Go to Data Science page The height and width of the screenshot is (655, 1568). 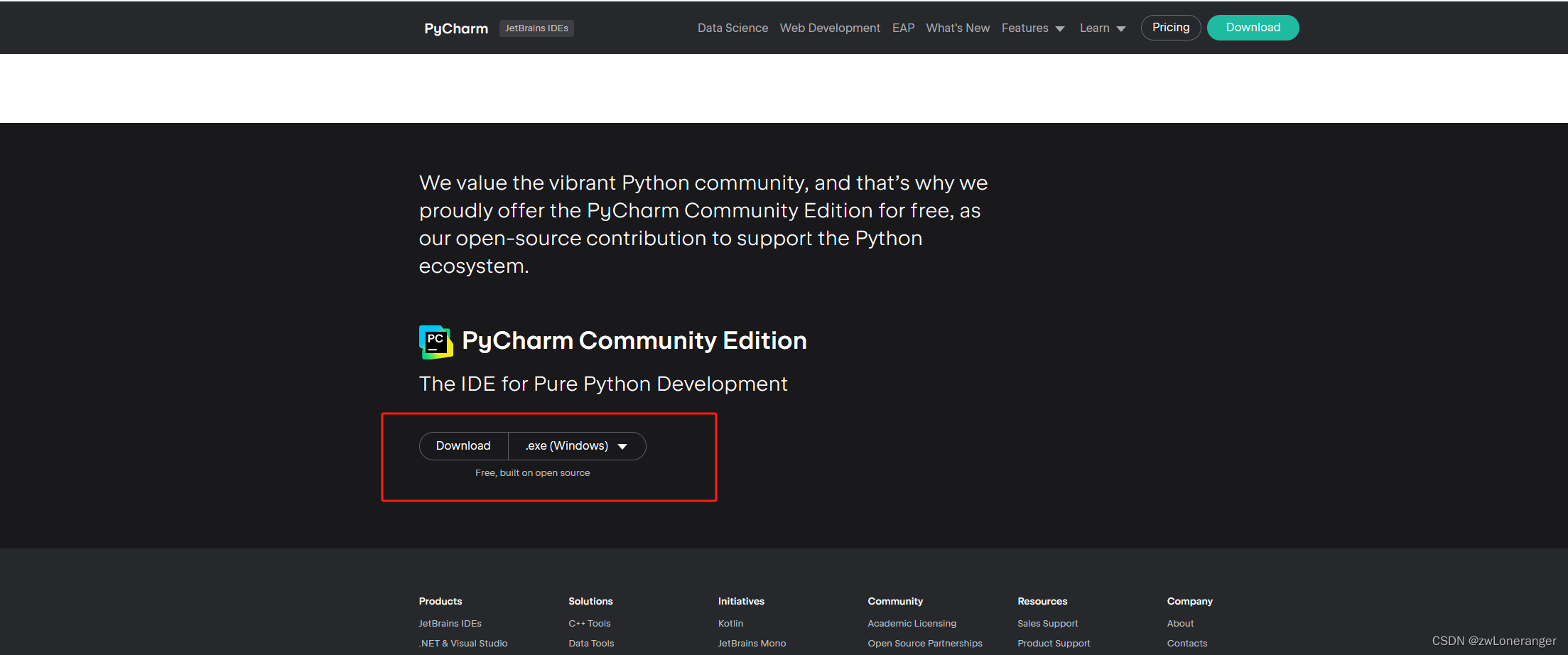point(732,28)
